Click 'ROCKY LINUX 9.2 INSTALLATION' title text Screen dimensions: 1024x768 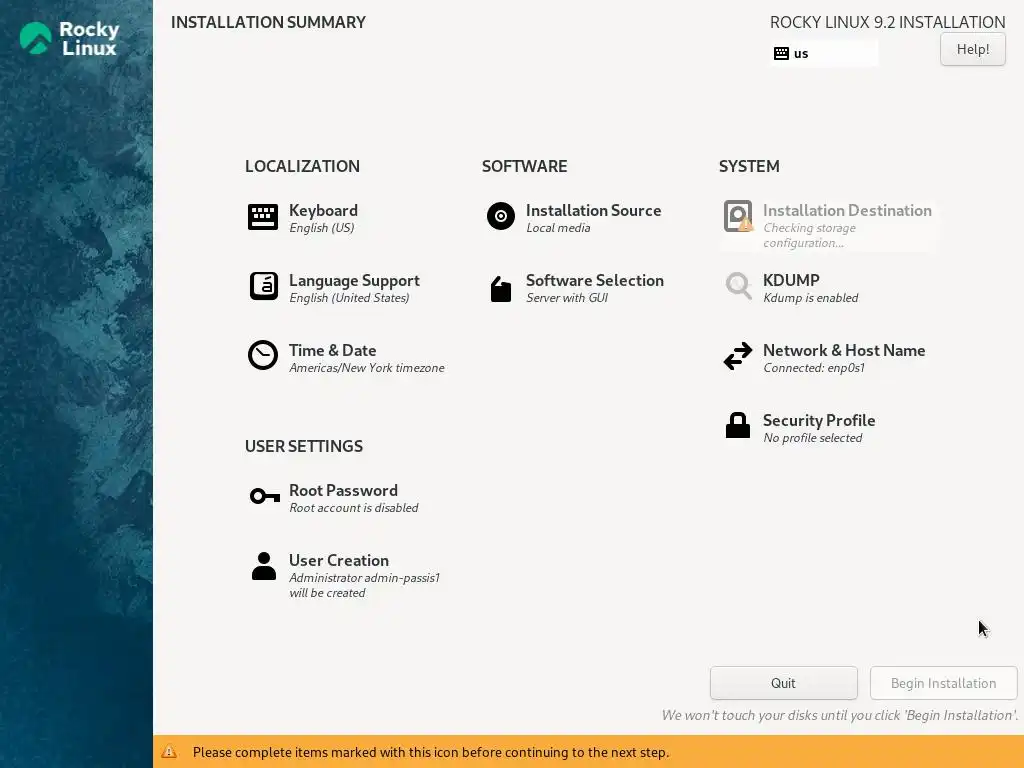pos(888,22)
